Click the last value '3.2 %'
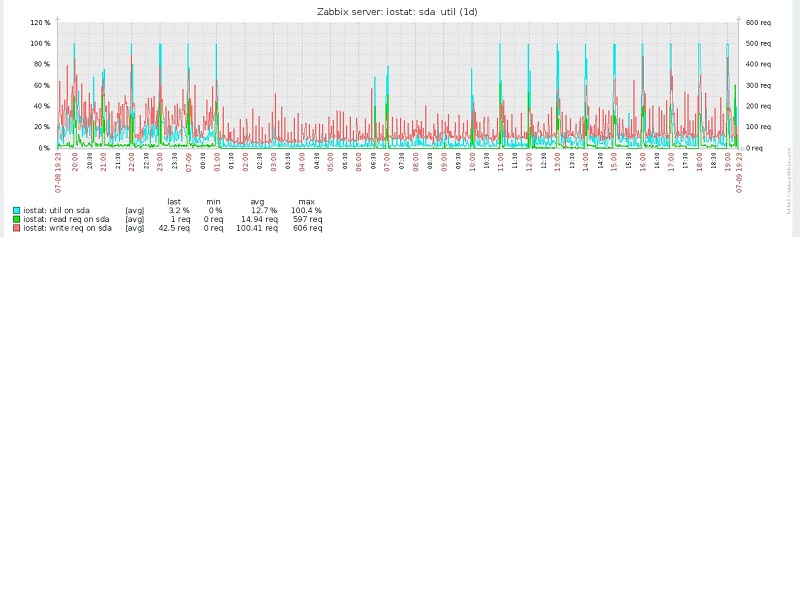 [179, 210]
